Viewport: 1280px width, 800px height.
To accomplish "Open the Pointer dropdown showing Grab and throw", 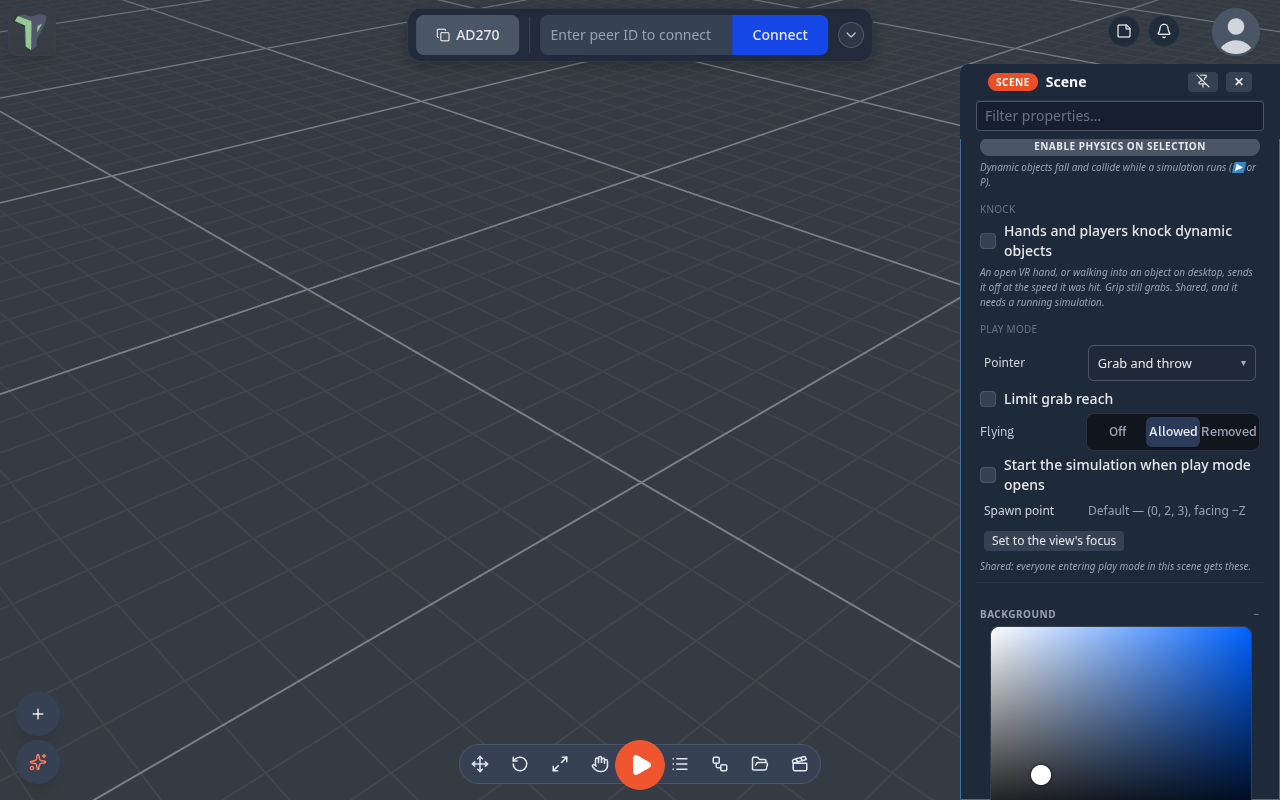I will coord(1172,363).
